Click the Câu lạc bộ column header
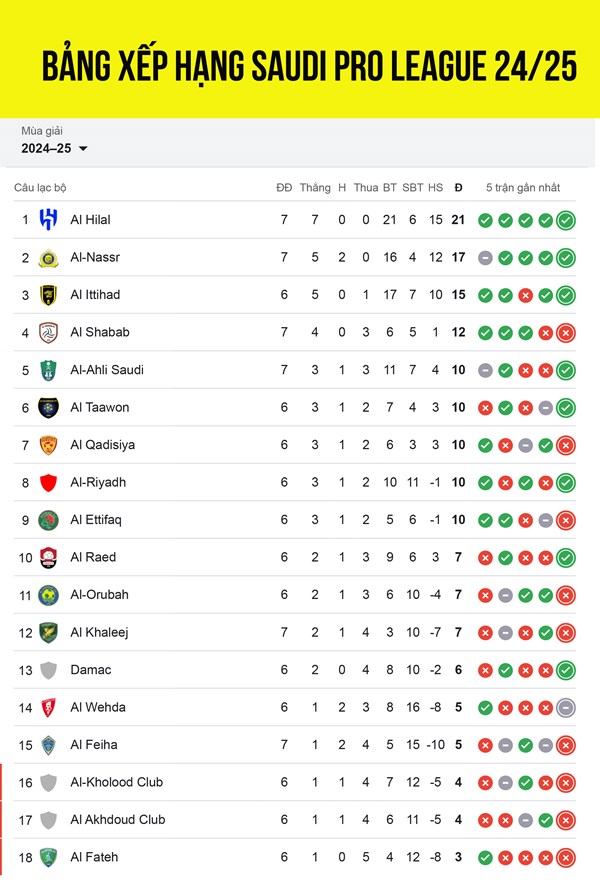The width and height of the screenshot is (600, 891). pyautogui.click(x=40, y=188)
